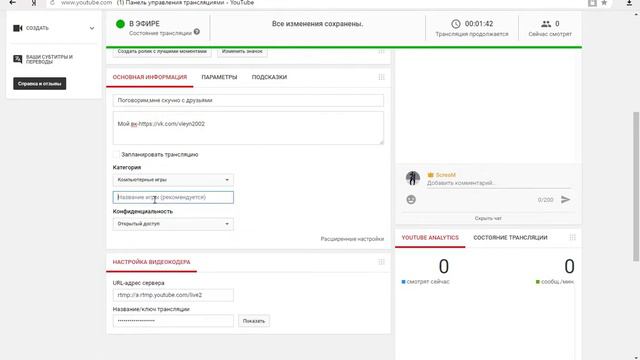The height and width of the screenshot is (360, 640).
Task: Click the bookmark star icon
Action: click(x=604, y=3)
